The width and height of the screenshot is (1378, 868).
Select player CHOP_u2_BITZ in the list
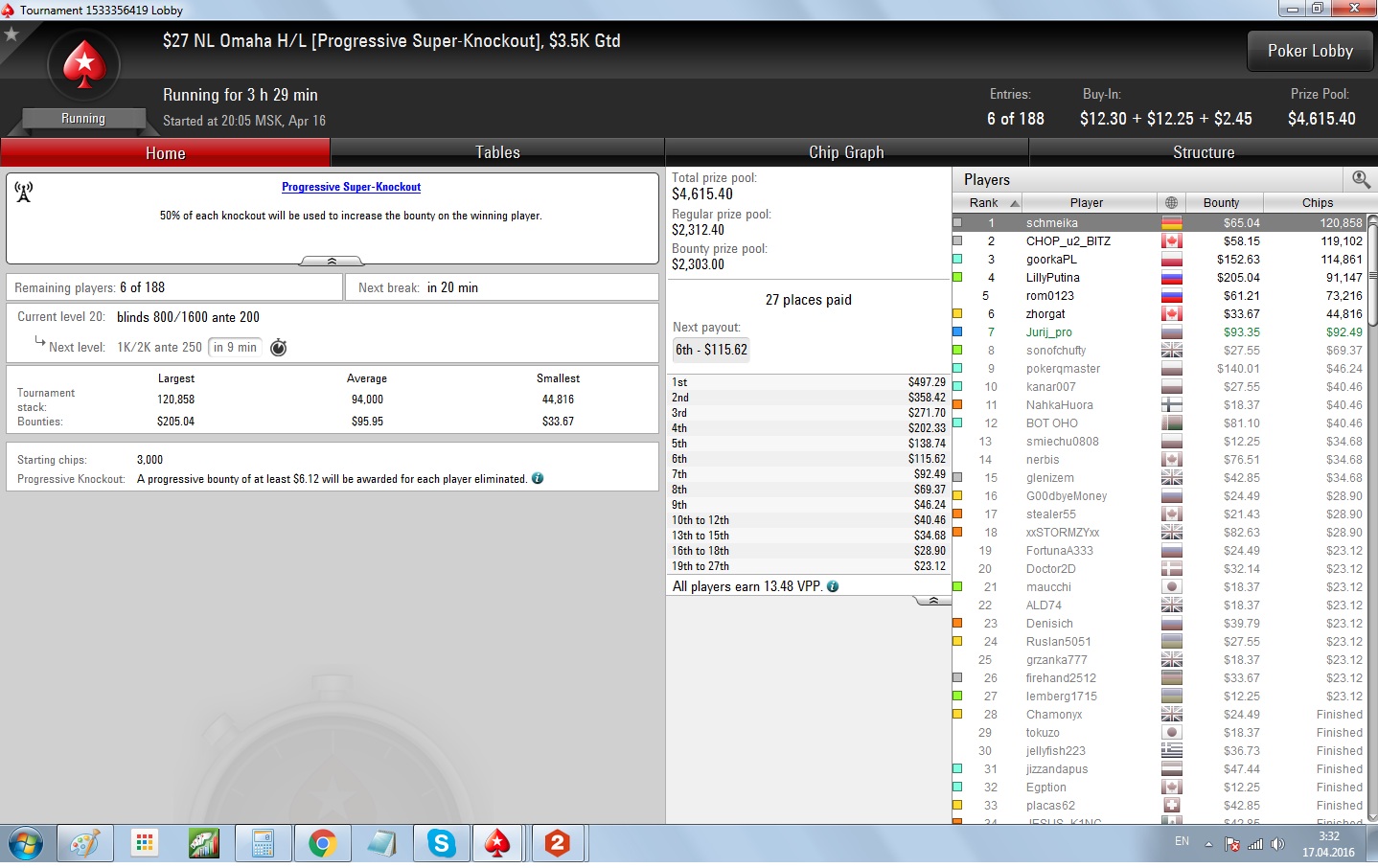[x=1159, y=241]
